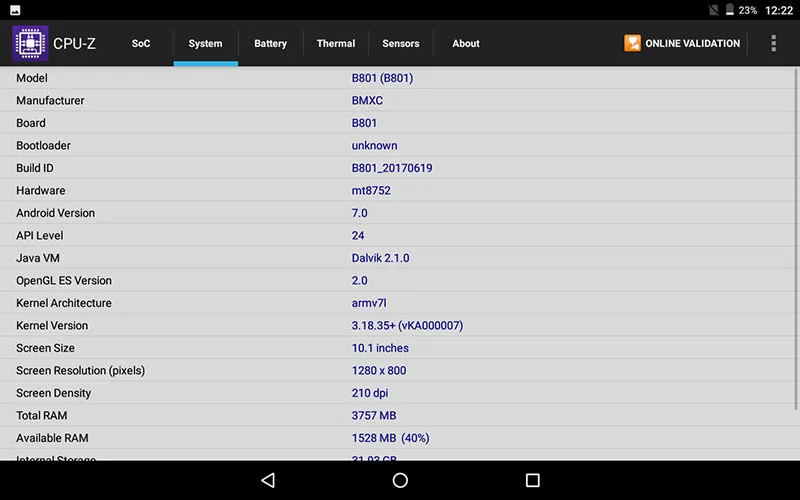Click the vertical scrollbar on the right edge
This screenshot has height=500, width=800.
795,239
